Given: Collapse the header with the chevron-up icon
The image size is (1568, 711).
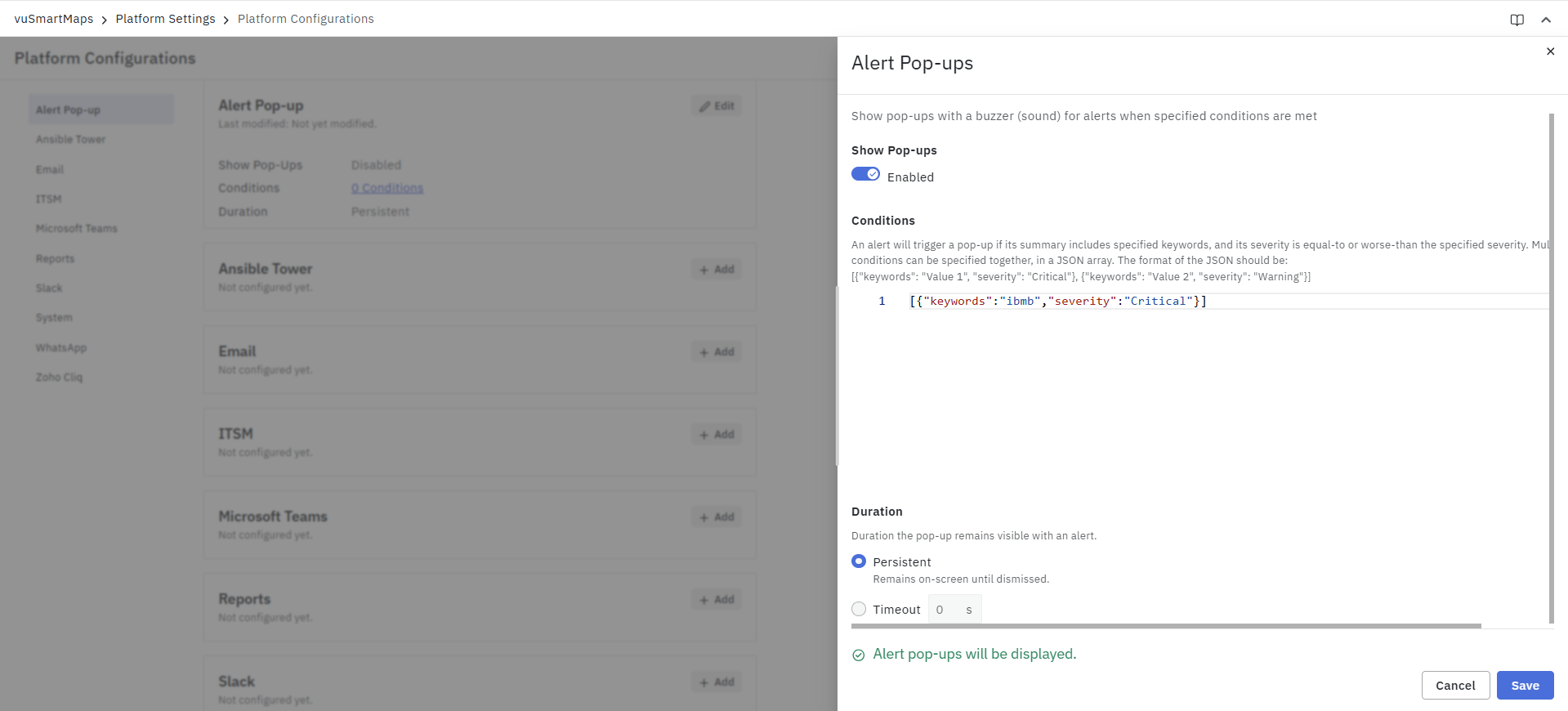Looking at the screenshot, I should point(1546,20).
